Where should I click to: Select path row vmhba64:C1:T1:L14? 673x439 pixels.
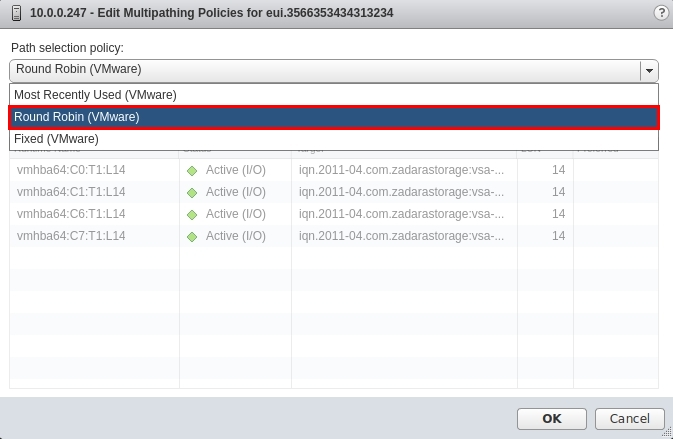point(71,192)
